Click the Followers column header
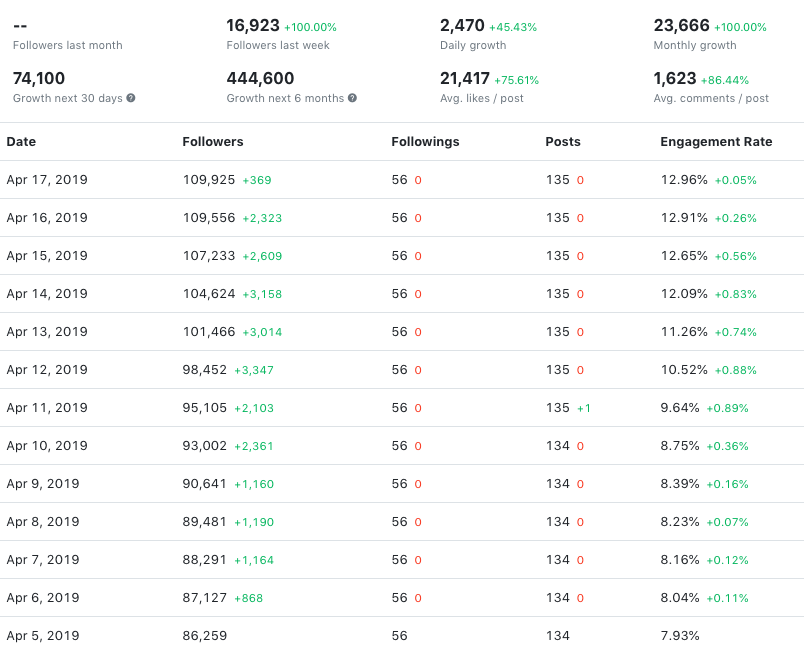This screenshot has height=651, width=804. [213, 142]
